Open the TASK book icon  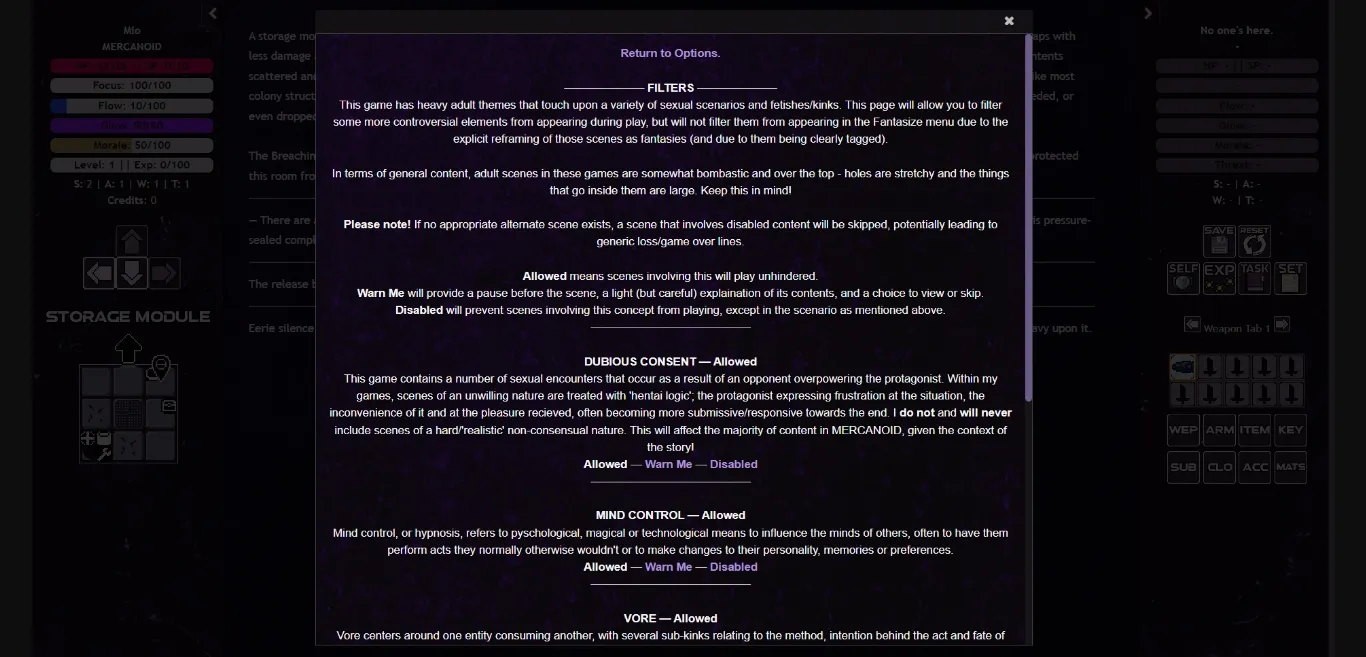(1255, 278)
